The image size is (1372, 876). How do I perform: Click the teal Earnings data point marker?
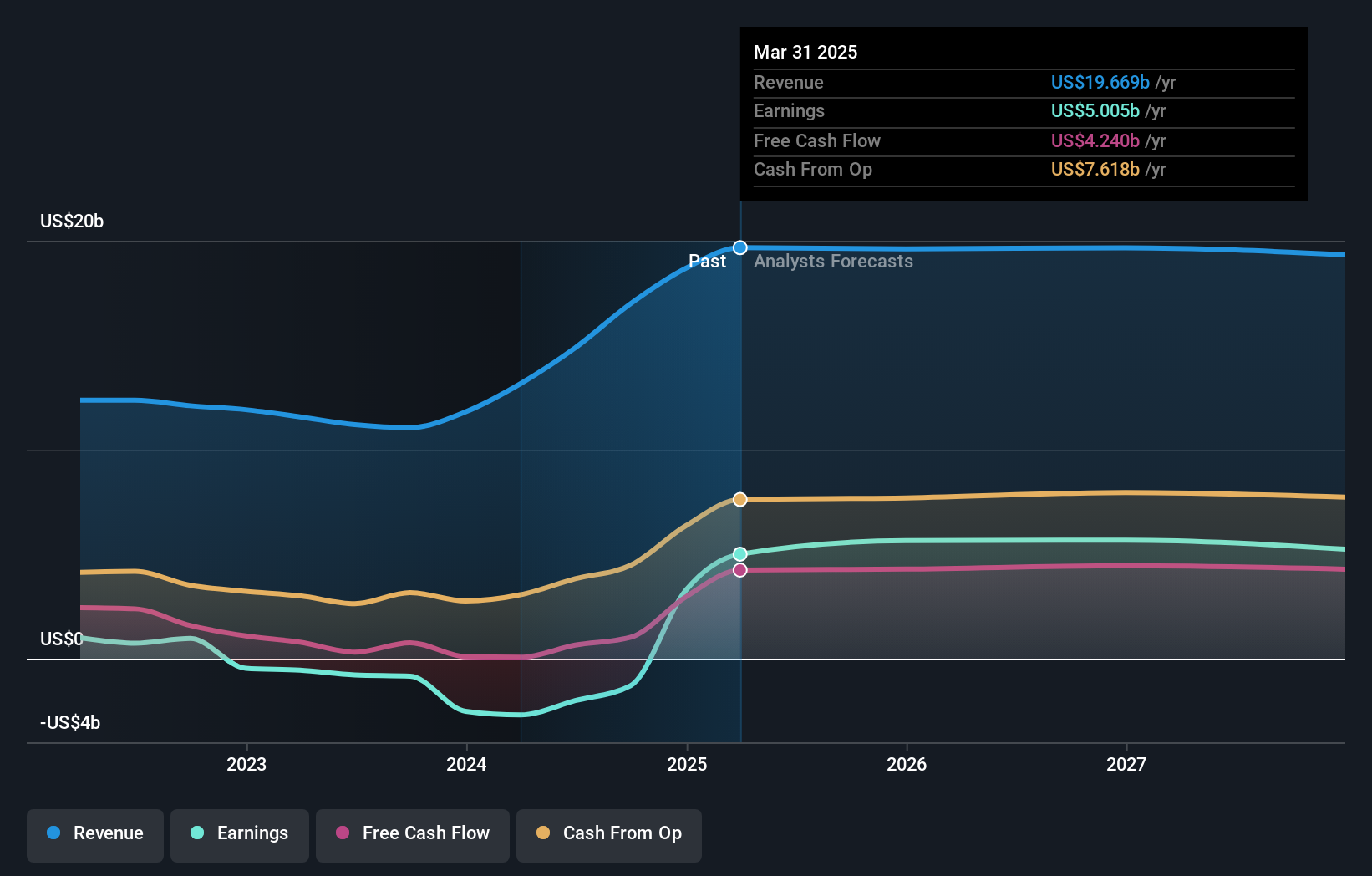coord(740,554)
